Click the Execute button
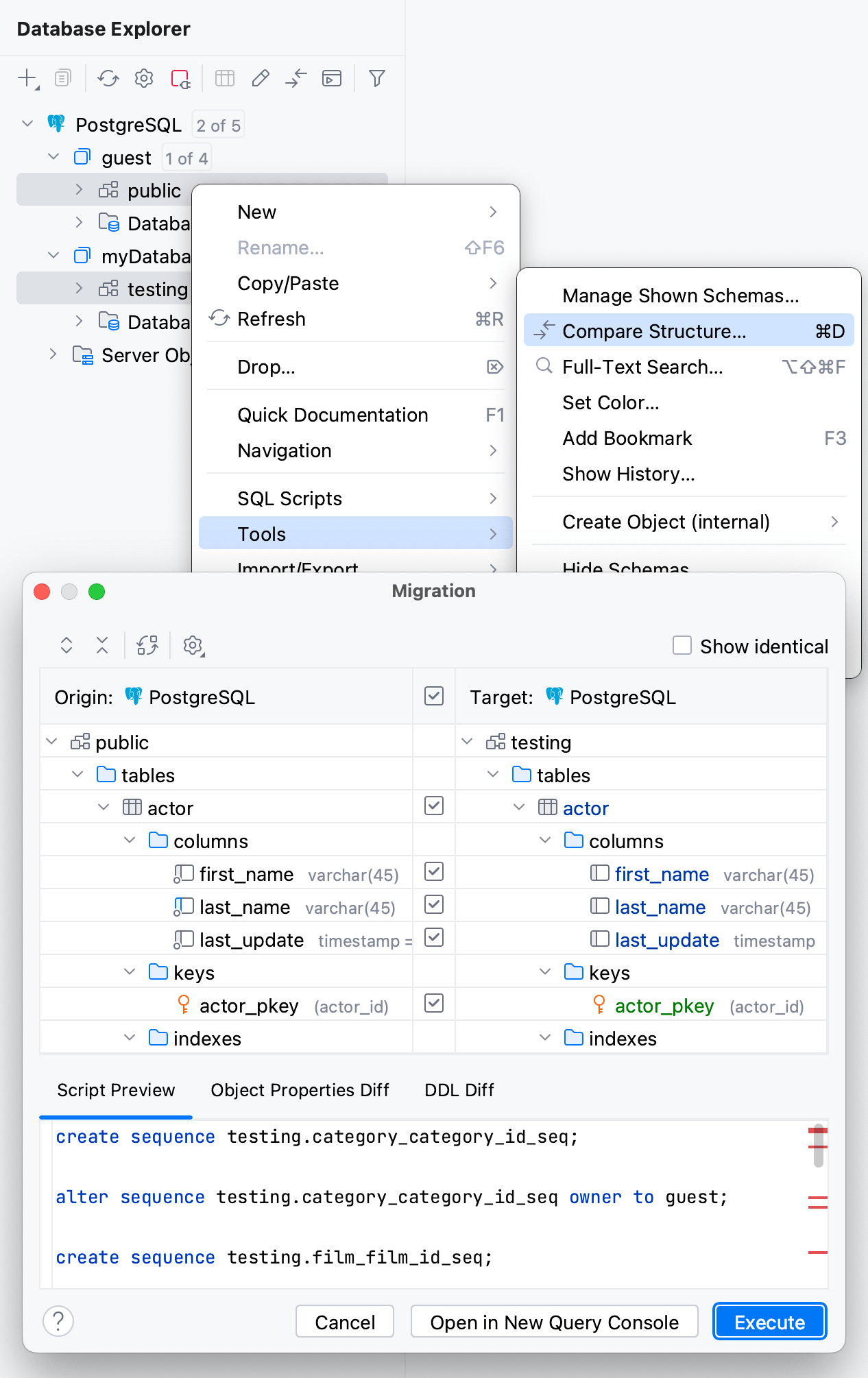868x1378 pixels. click(769, 1322)
